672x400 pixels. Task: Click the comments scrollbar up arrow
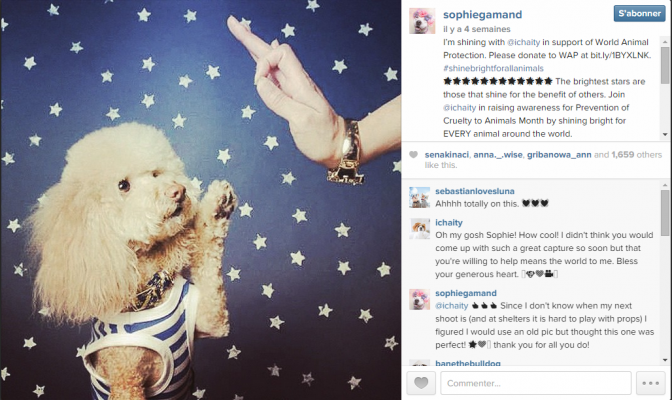click(x=665, y=185)
